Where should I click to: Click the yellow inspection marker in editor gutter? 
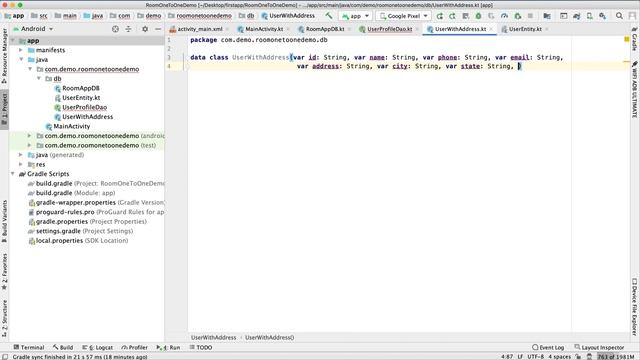click(627, 40)
